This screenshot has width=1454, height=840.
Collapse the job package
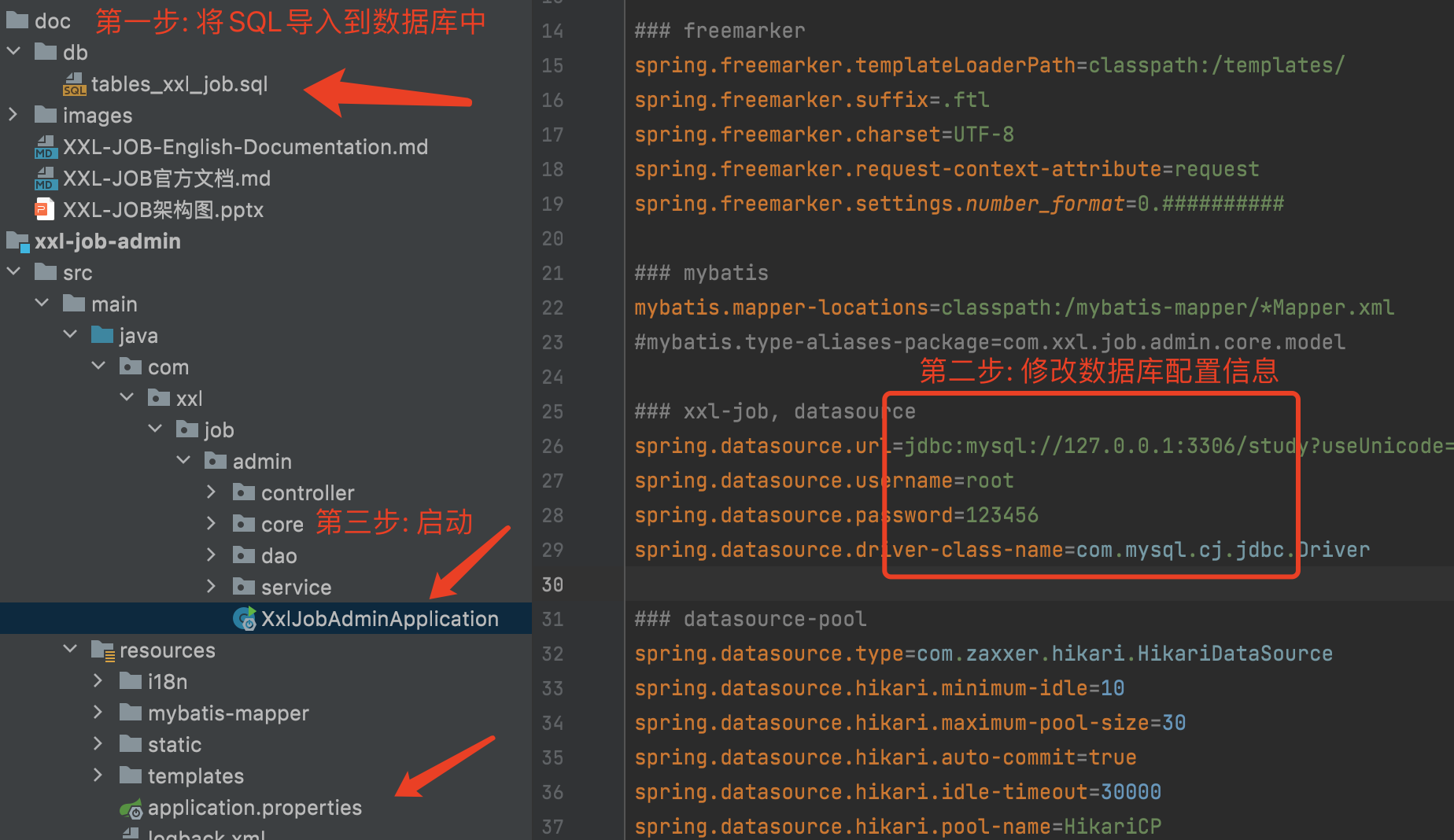(x=155, y=429)
